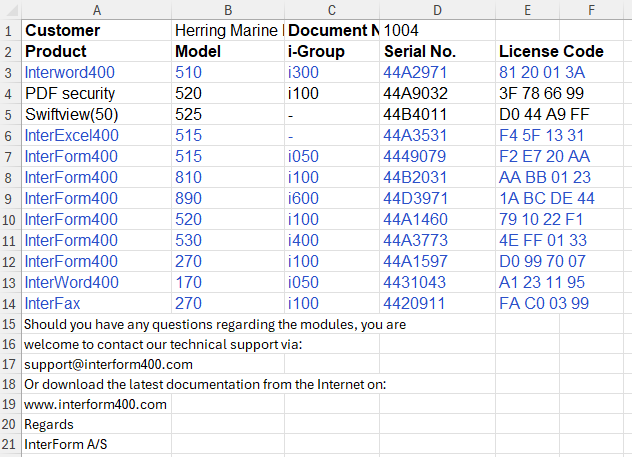The height and width of the screenshot is (457, 632).
Task: Click the License Code header cell
Action: tap(559, 51)
